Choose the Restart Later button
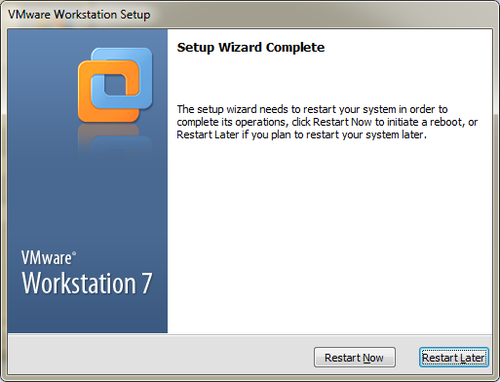This screenshot has height=382, width=500. [454, 357]
